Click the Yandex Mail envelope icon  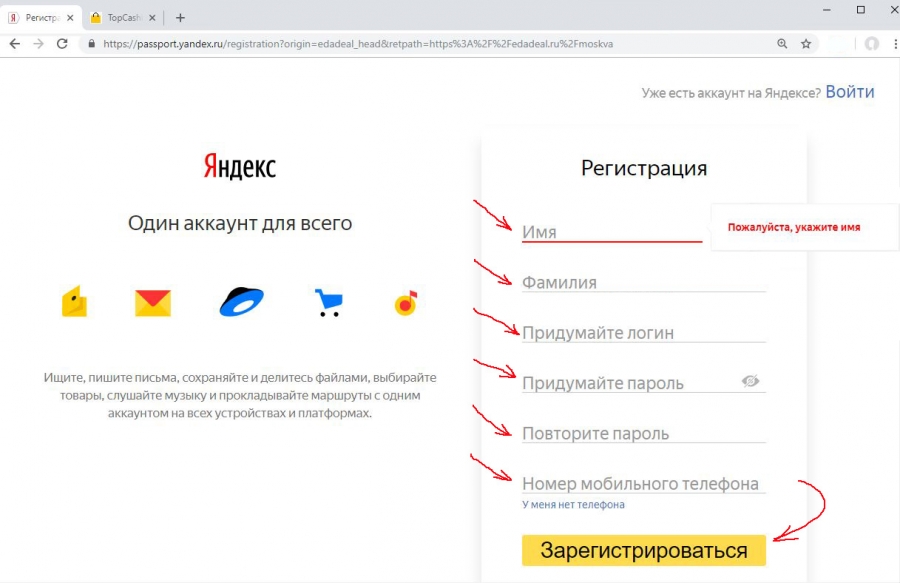pos(153,302)
